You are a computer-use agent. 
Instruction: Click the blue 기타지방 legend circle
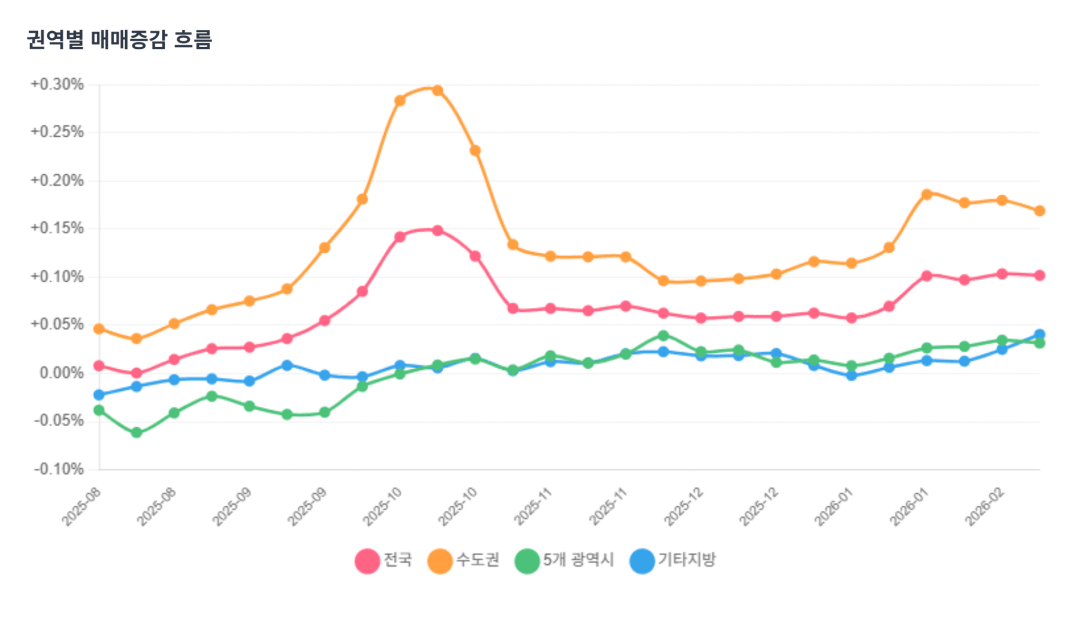tap(642, 561)
